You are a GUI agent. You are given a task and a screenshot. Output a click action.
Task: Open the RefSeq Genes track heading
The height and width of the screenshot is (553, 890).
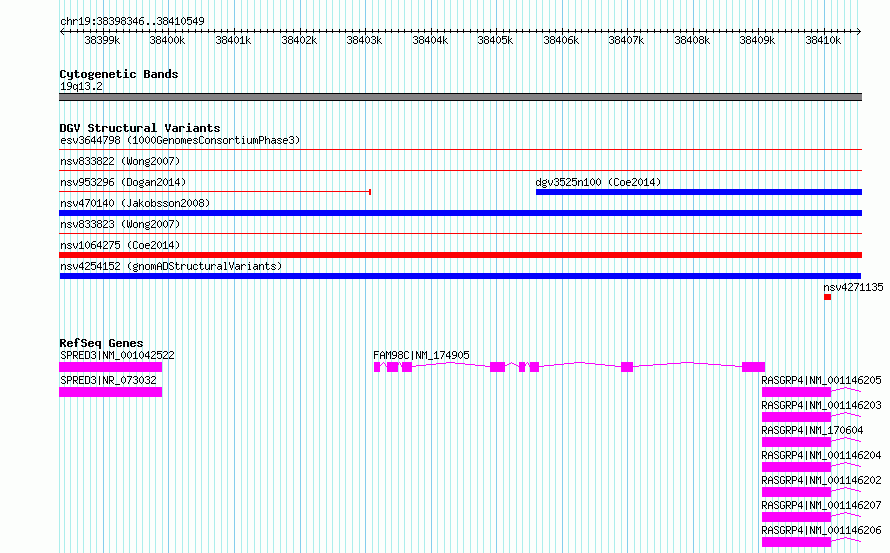101,343
